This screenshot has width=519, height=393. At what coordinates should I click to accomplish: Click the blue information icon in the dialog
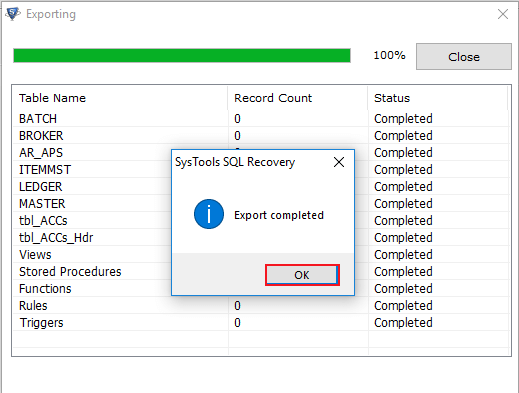(x=209, y=214)
